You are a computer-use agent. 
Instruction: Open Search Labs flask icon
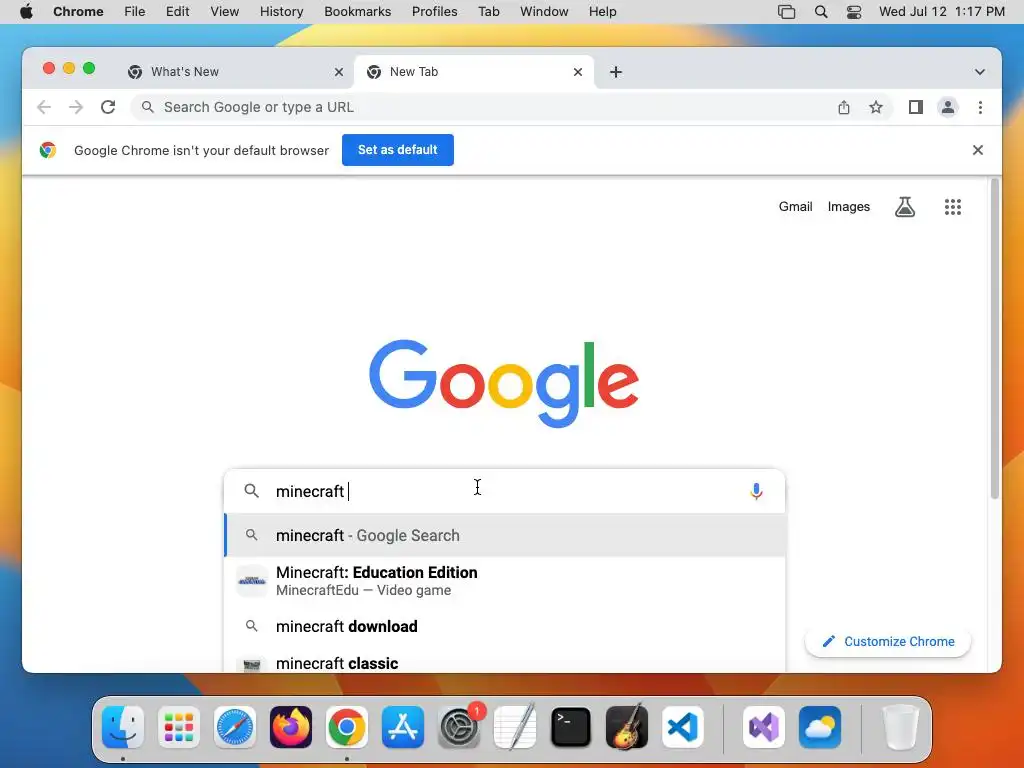click(904, 207)
